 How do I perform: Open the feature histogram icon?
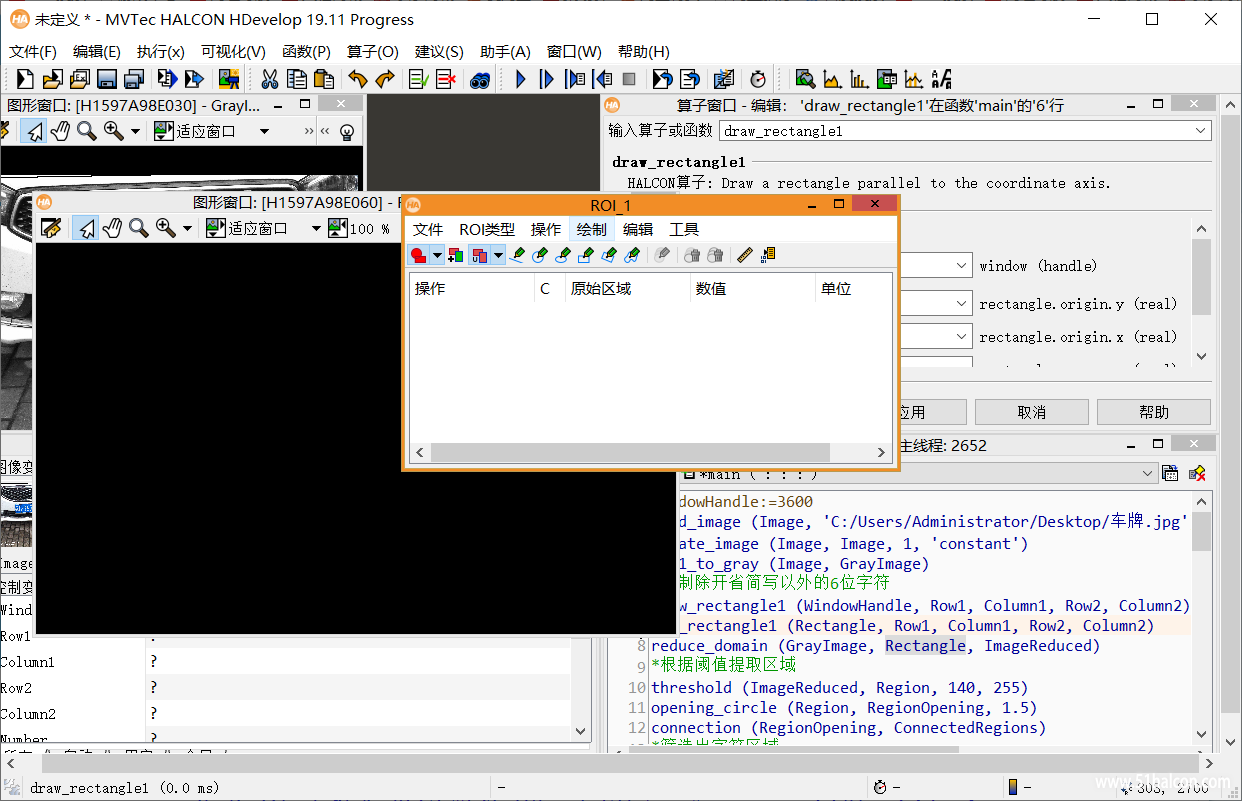click(859, 79)
